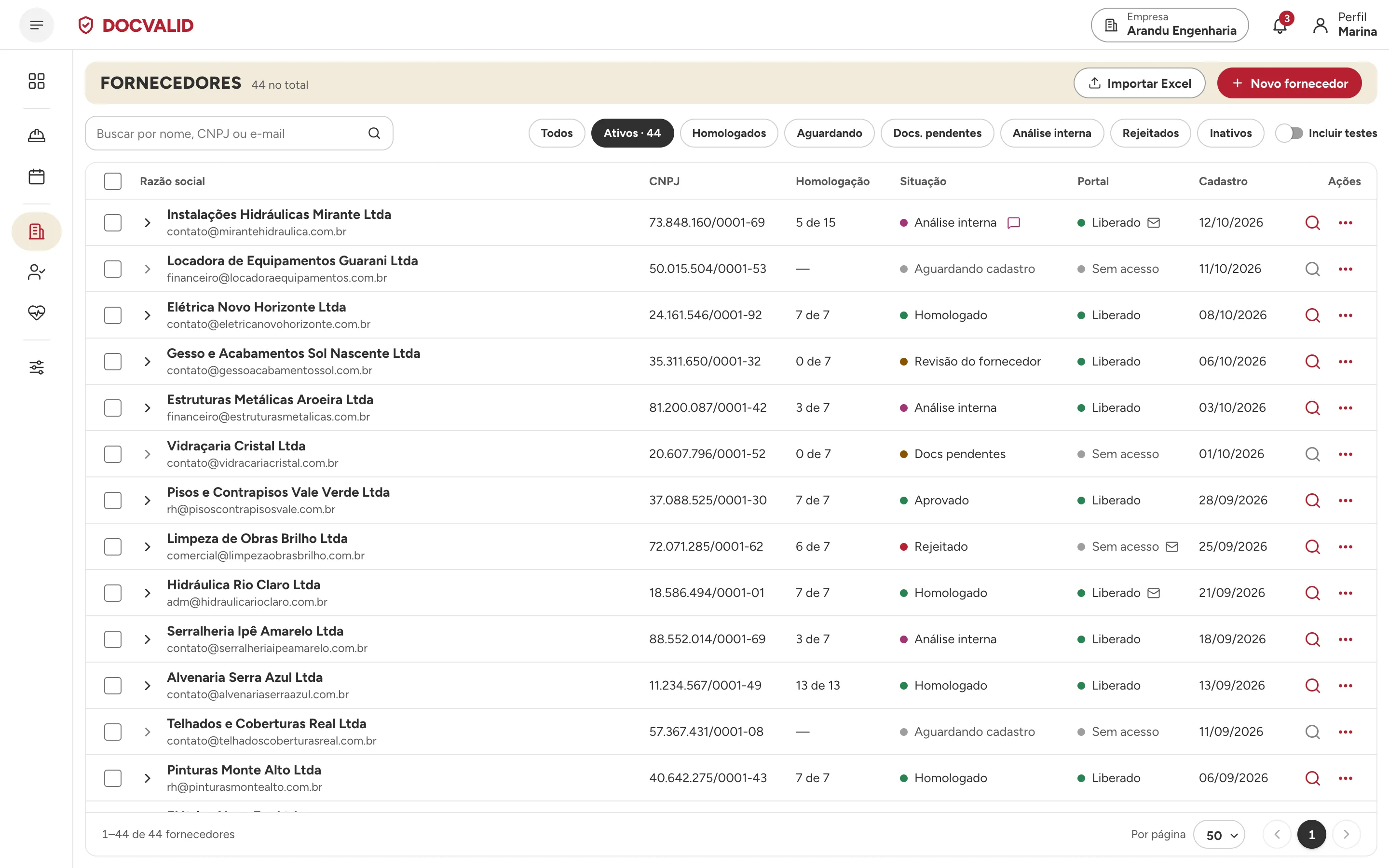Go to the next page arrow in pagination
The width and height of the screenshot is (1389, 868).
pos(1346,835)
